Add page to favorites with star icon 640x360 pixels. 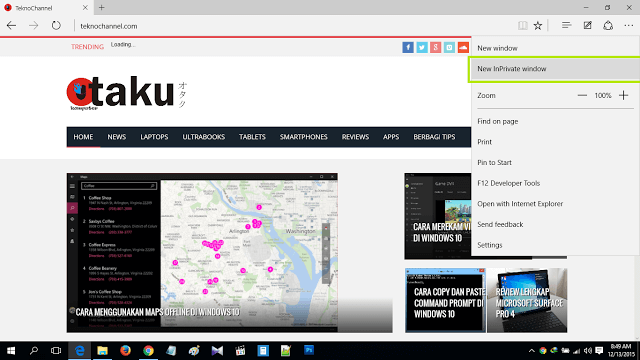[538, 26]
